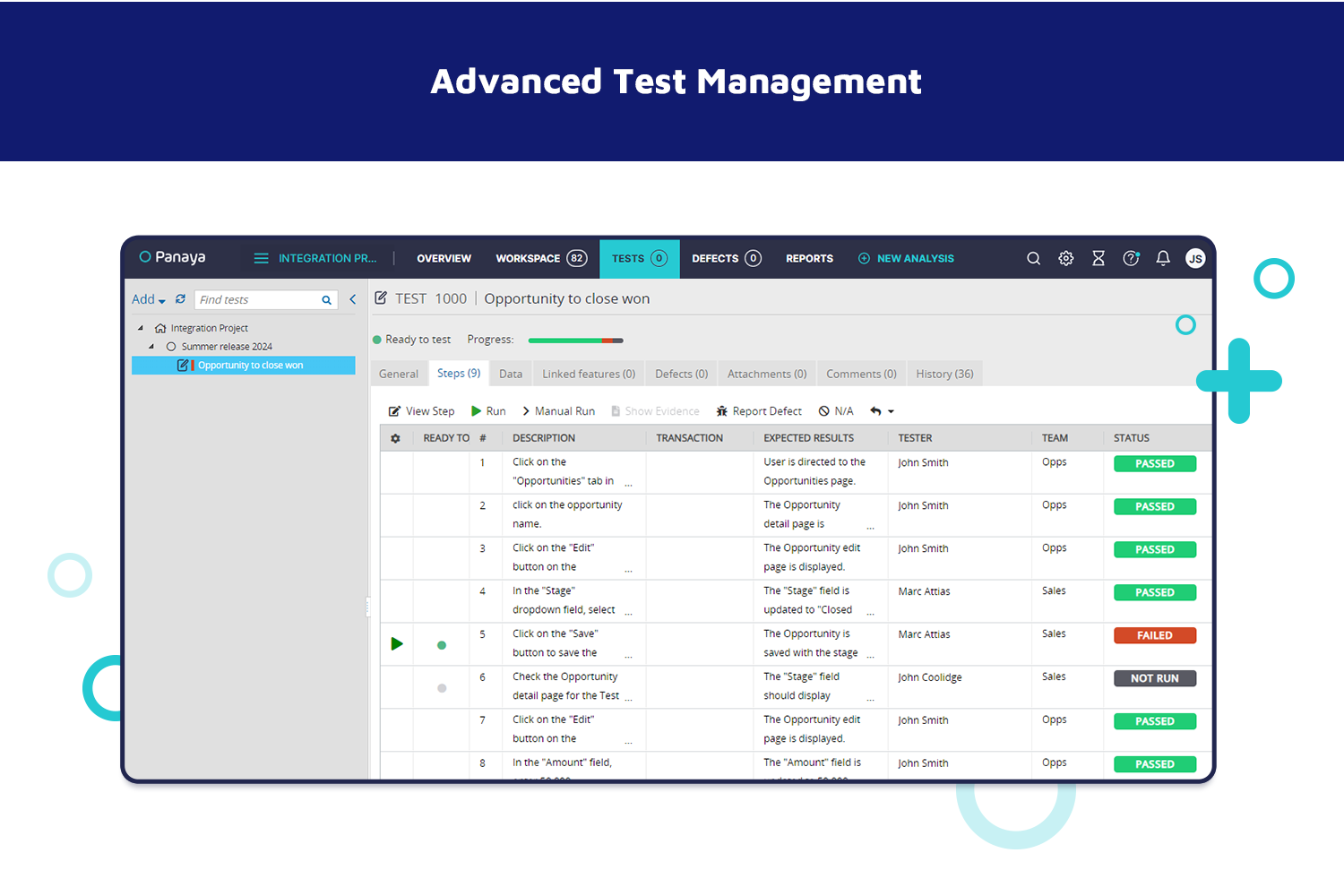Open the Add dropdown
Image resolution: width=1344 pixels, height=896 pixels.
[149, 299]
